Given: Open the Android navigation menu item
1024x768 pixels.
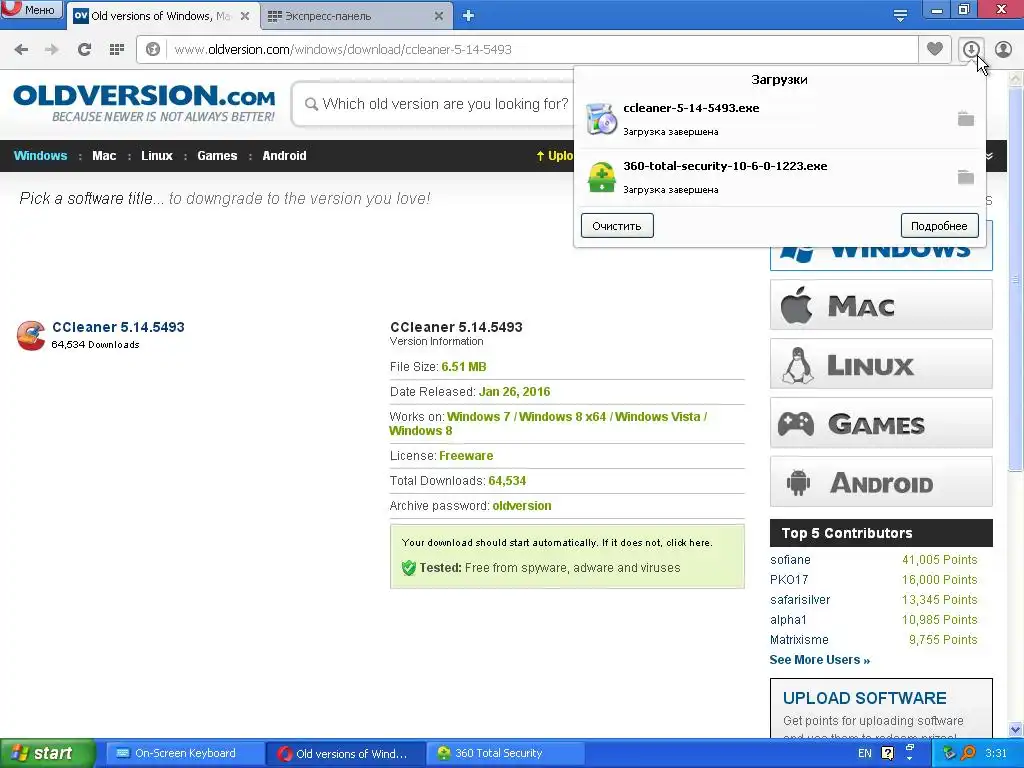Looking at the screenshot, I should point(284,155).
